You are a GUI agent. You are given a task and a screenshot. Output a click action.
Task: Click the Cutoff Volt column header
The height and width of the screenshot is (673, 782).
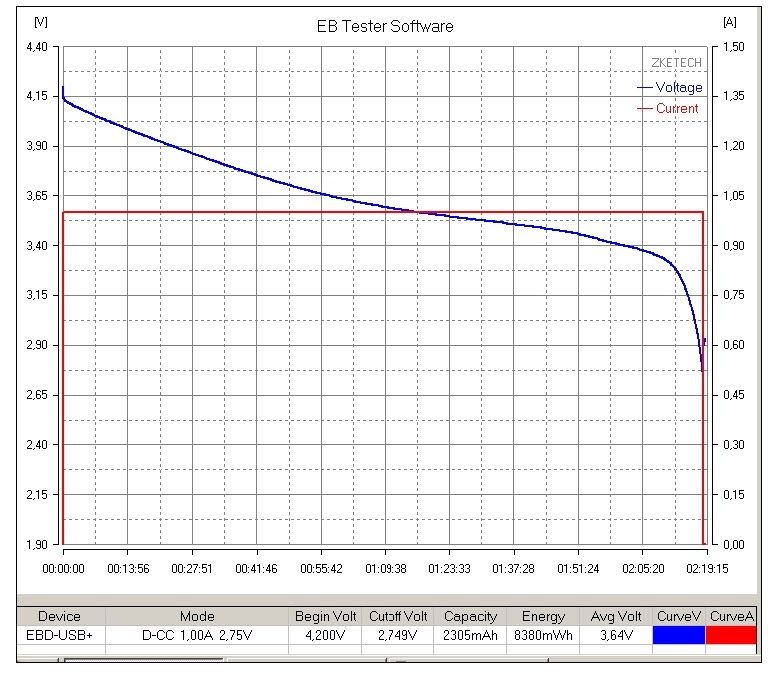coord(398,616)
